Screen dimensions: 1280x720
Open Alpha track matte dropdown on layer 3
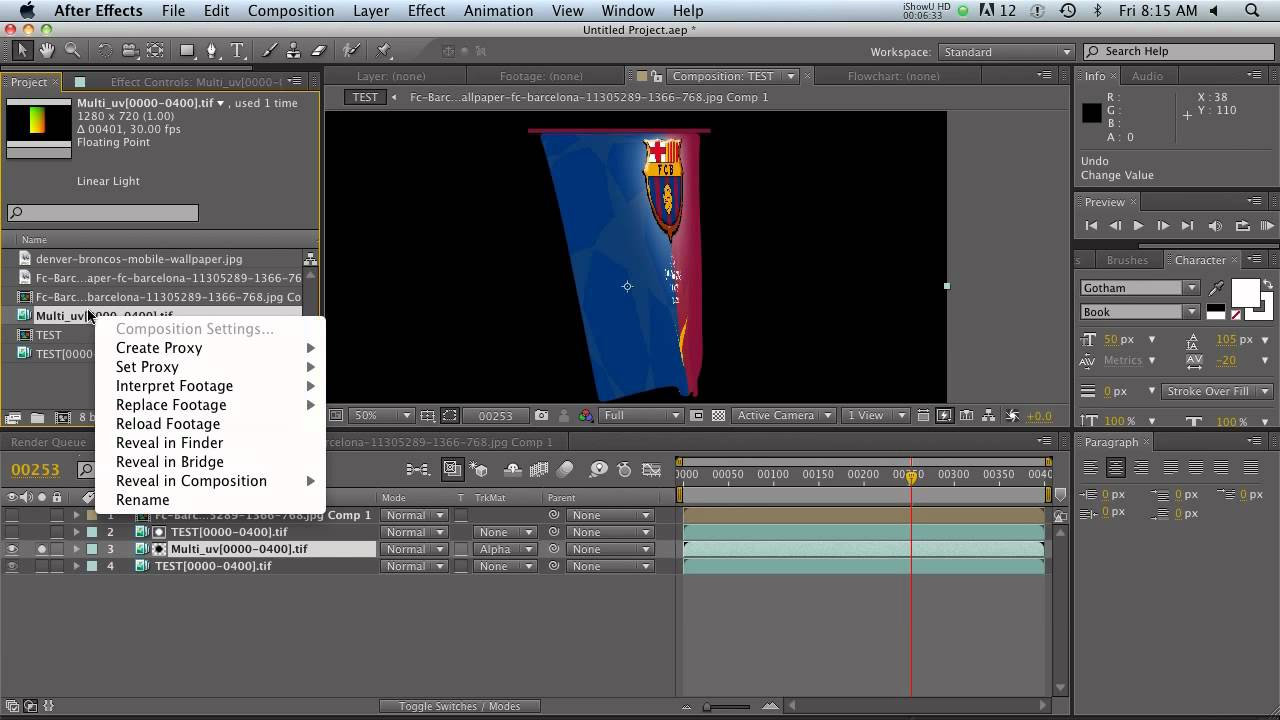pos(504,549)
